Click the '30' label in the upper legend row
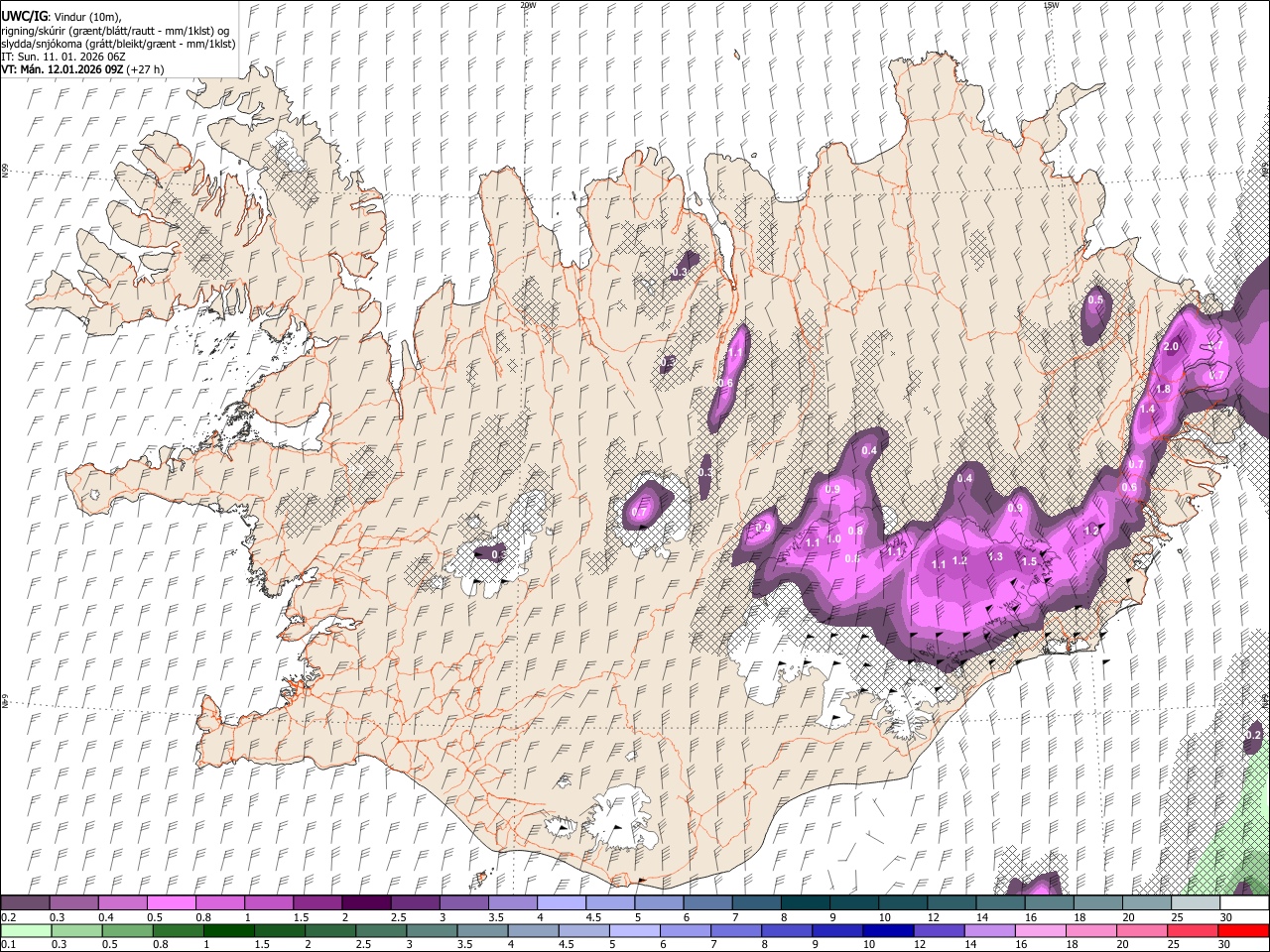Image resolution: width=1270 pixels, height=952 pixels. pos(1226,917)
